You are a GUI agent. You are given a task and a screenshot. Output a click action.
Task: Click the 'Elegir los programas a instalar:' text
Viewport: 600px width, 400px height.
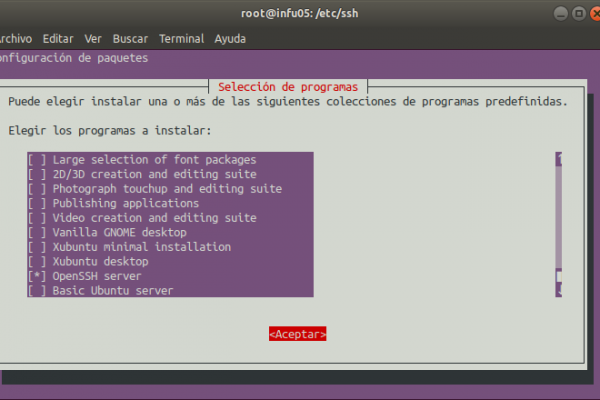[x=110, y=131]
